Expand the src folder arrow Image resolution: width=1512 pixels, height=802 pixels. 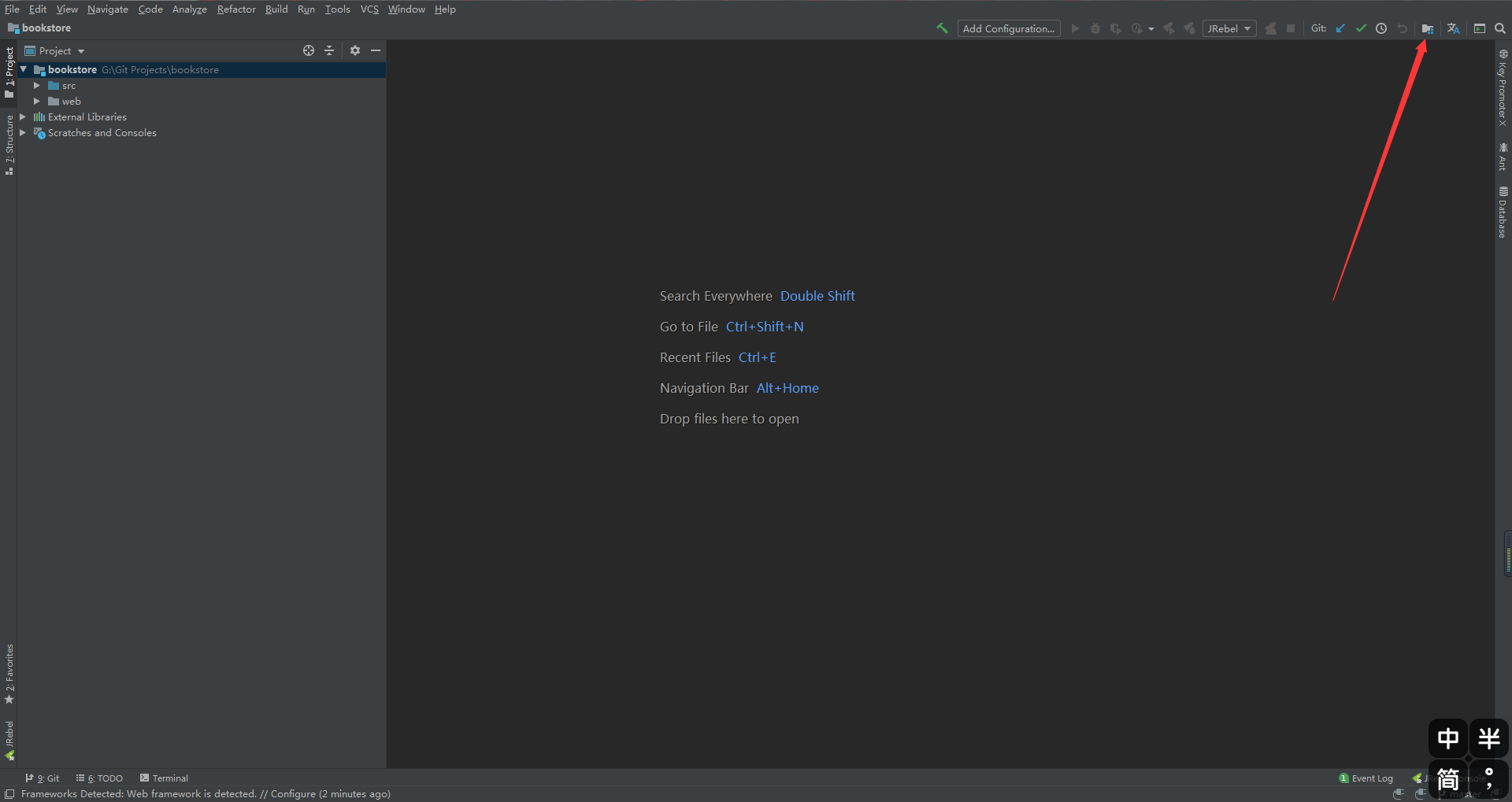point(37,85)
